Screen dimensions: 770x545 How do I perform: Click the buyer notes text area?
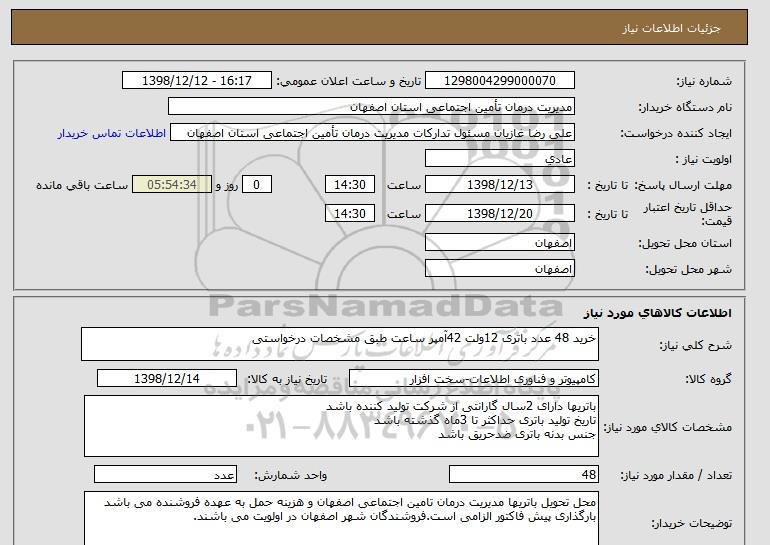[x=341, y=518]
